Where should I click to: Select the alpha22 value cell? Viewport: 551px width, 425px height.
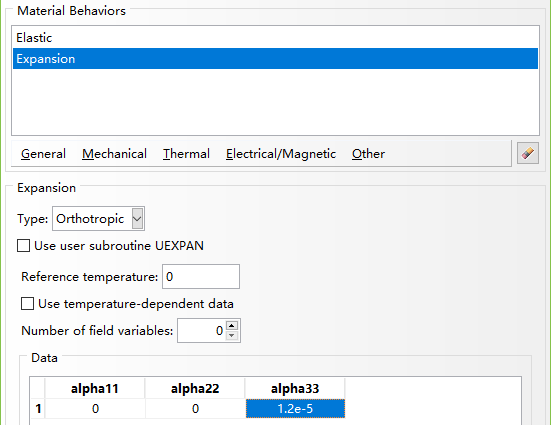(x=195, y=408)
